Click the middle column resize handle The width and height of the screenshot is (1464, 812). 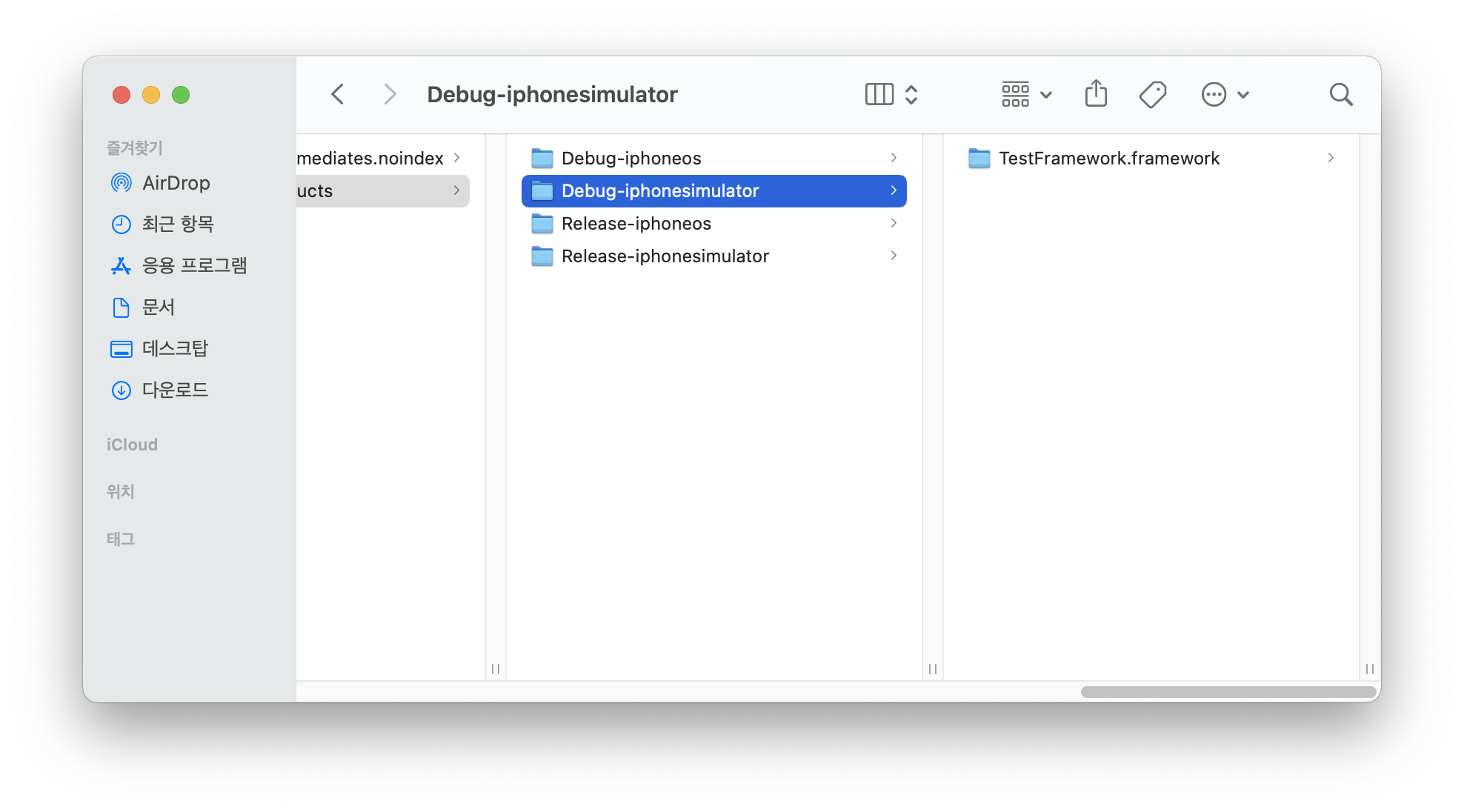933,669
